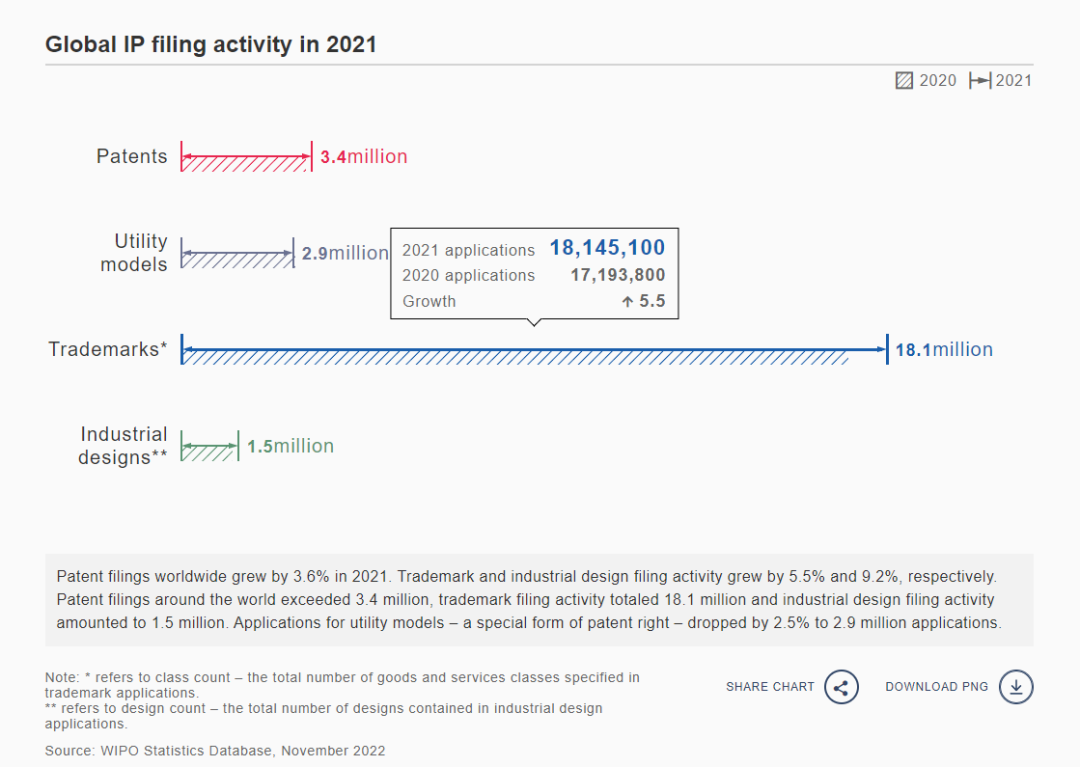Click the Utility models hatched bar
This screenshot has width=1080, height=767.
(x=237, y=258)
